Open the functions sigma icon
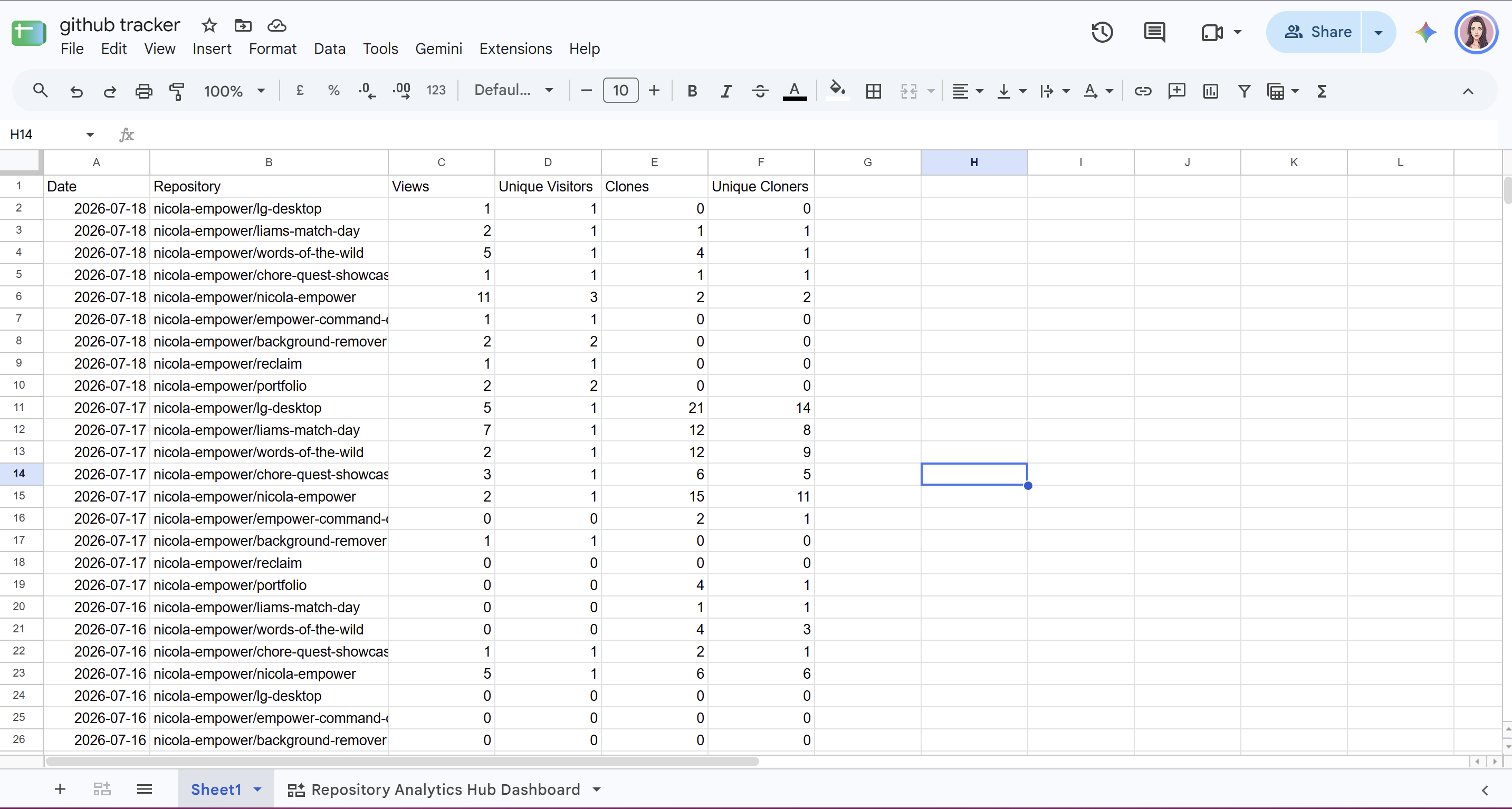The width and height of the screenshot is (1512, 809). [x=1322, y=91]
